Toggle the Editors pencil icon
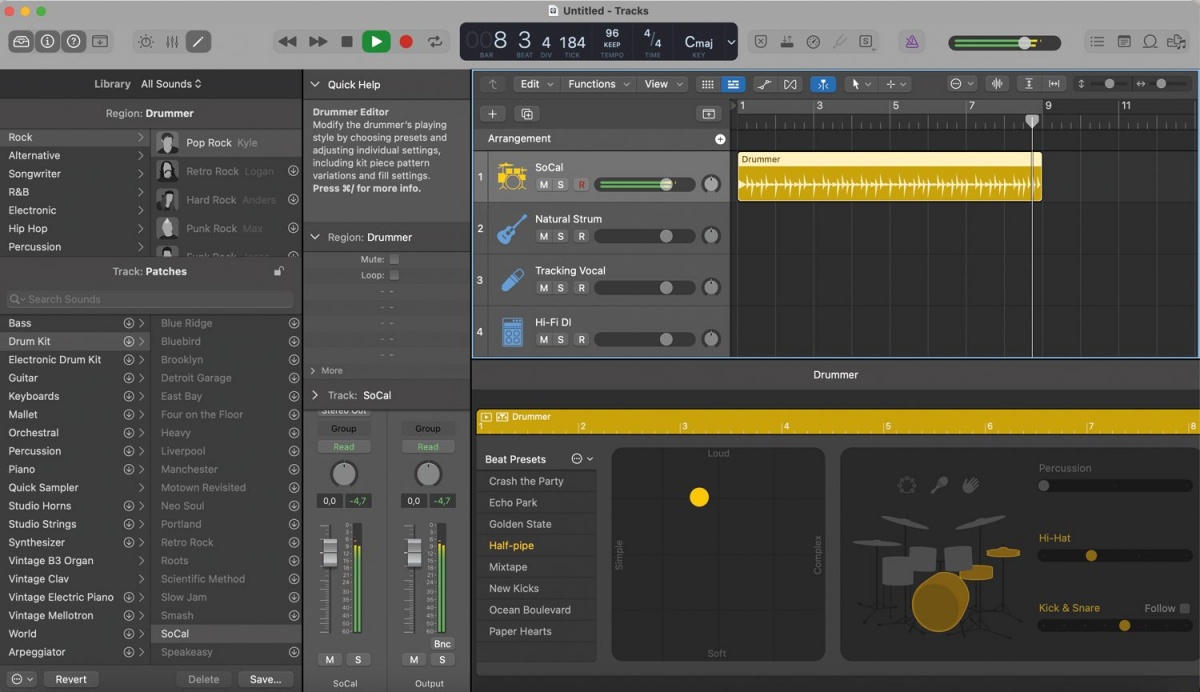The image size is (1200, 692). [198, 42]
